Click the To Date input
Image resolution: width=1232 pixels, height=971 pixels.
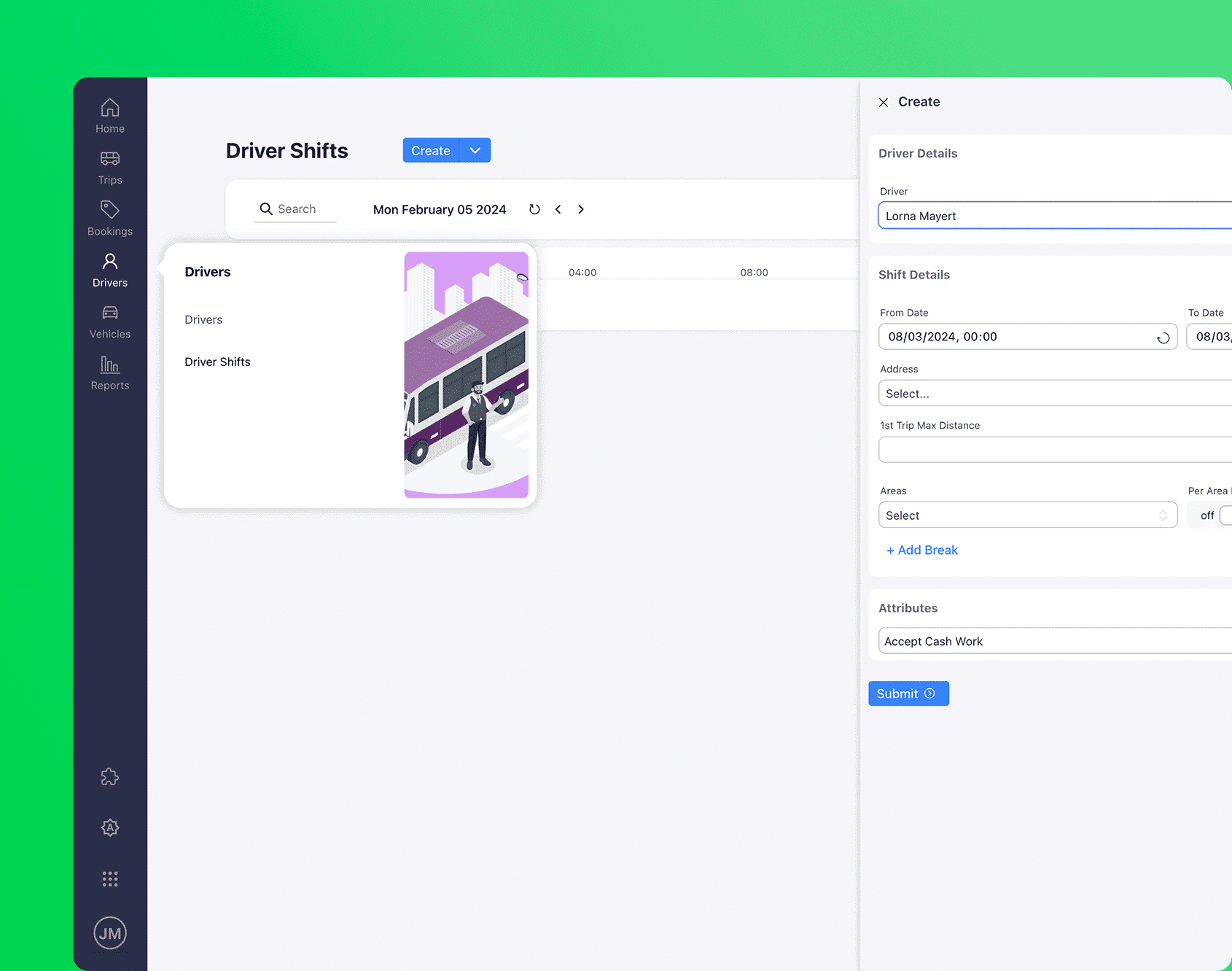coord(1209,337)
